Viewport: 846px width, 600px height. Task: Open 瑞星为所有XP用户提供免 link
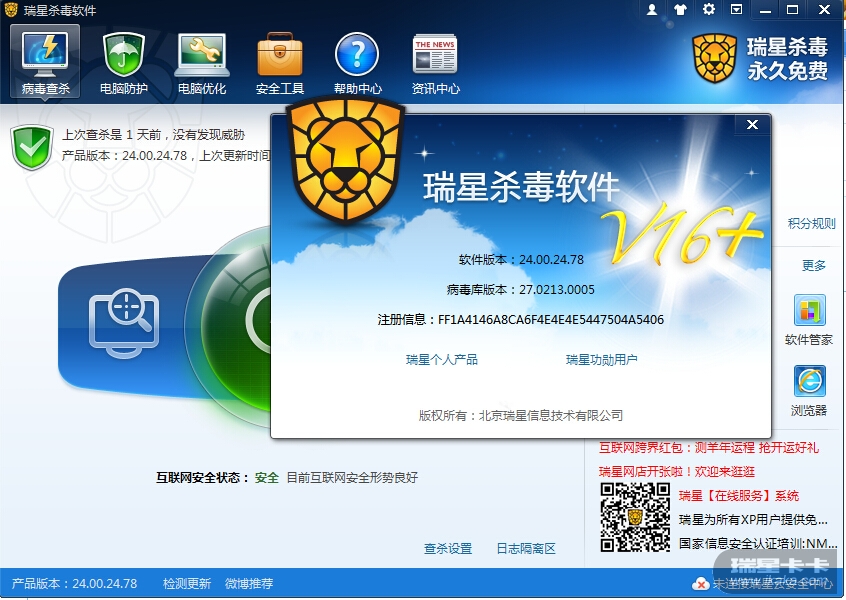pos(753,520)
